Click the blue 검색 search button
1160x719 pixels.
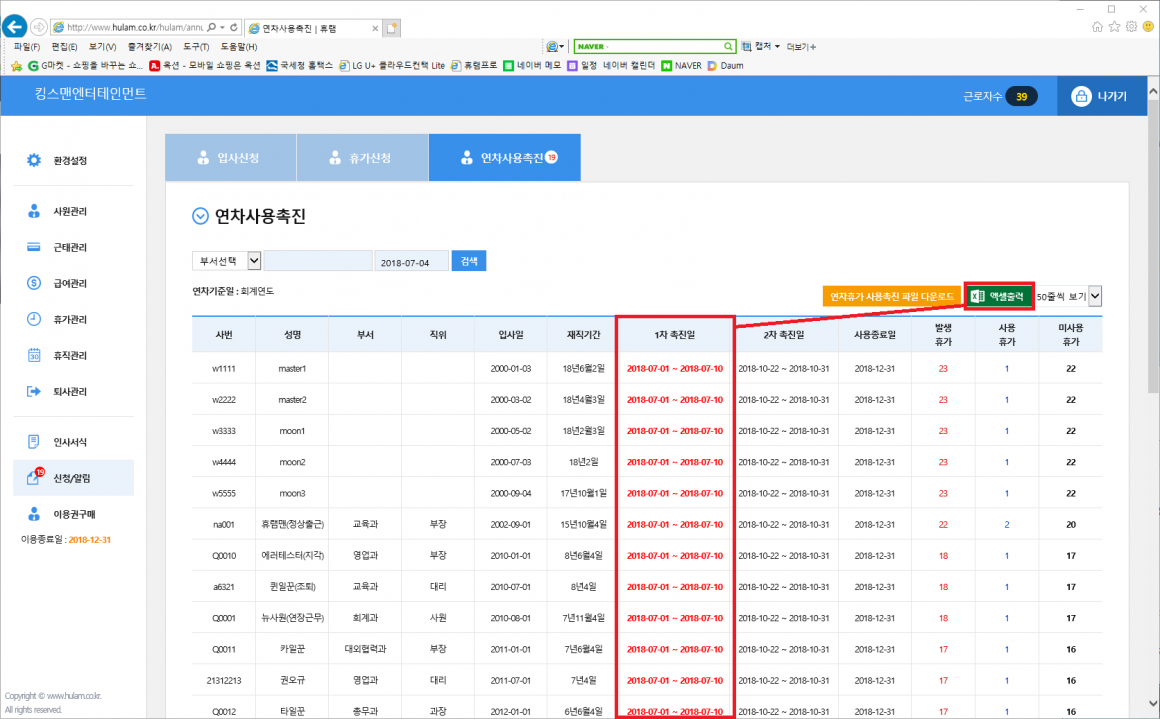468,261
